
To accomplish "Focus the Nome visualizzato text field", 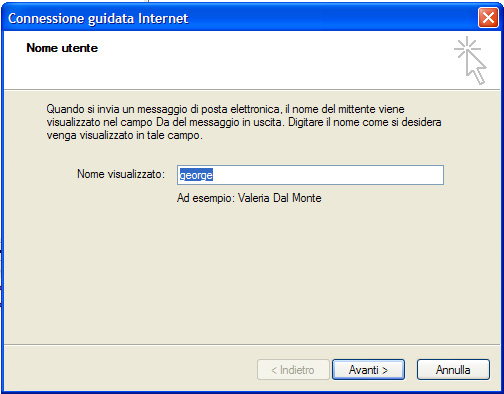I will (x=310, y=175).
